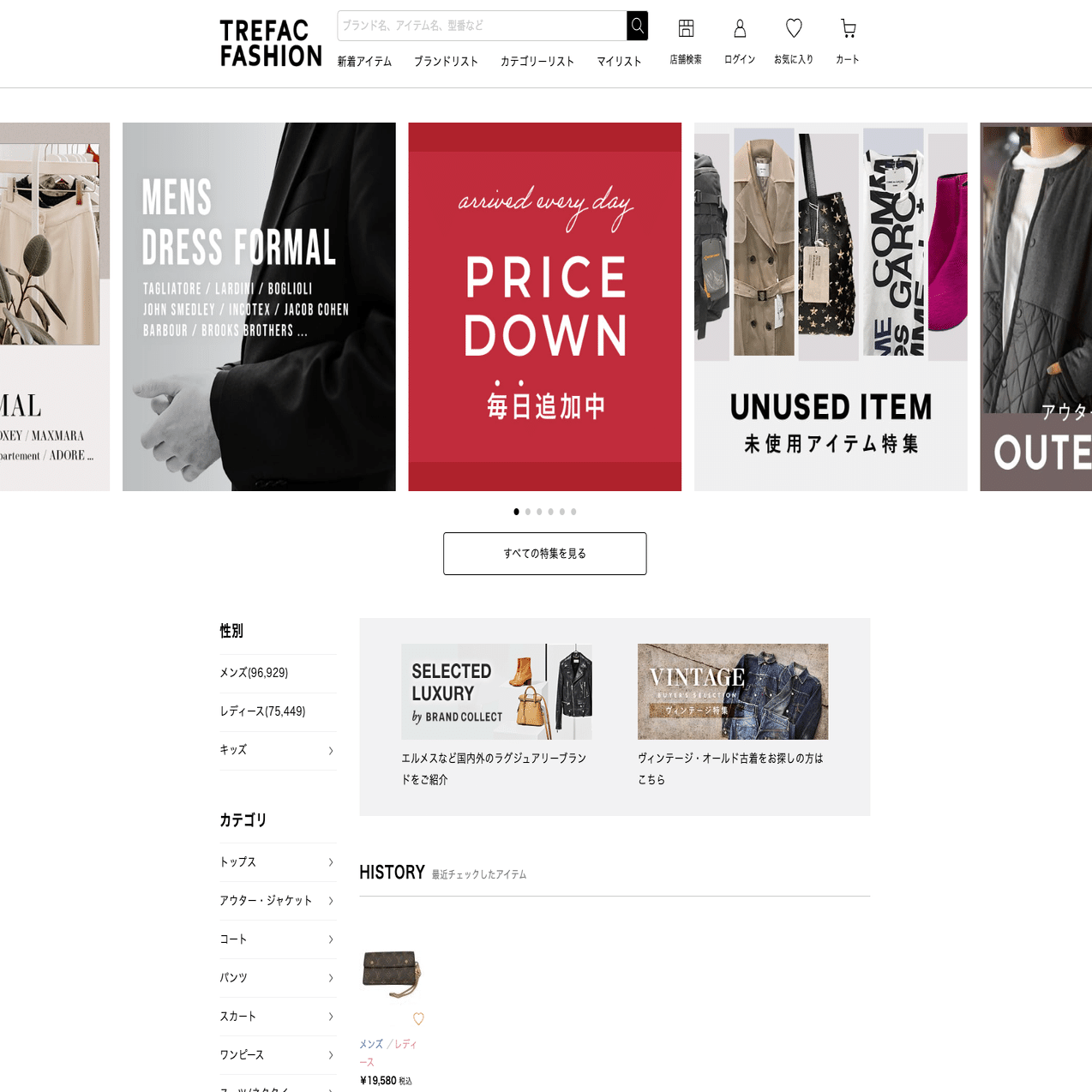Click the 店舗検索 label
This screenshot has height=1092, width=1092.
pyautogui.click(x=686, y=59)
